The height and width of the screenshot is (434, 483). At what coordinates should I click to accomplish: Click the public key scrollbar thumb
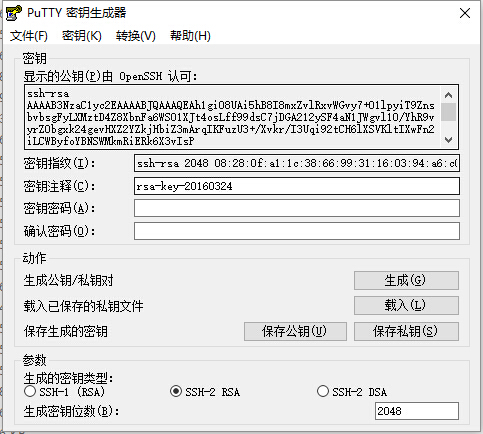(449, 112)
